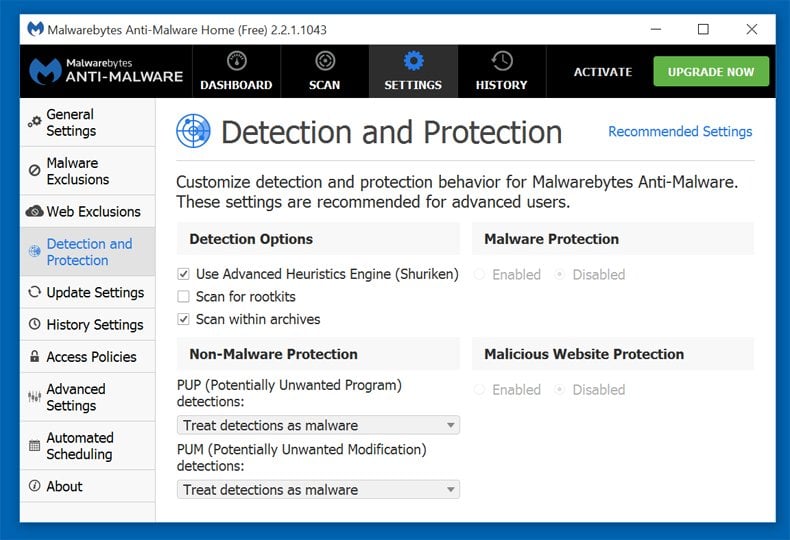Switch to the Dashboard tab
Image resolution: width=790 pixels, height=540 pixels.
[x=236, y=71]
